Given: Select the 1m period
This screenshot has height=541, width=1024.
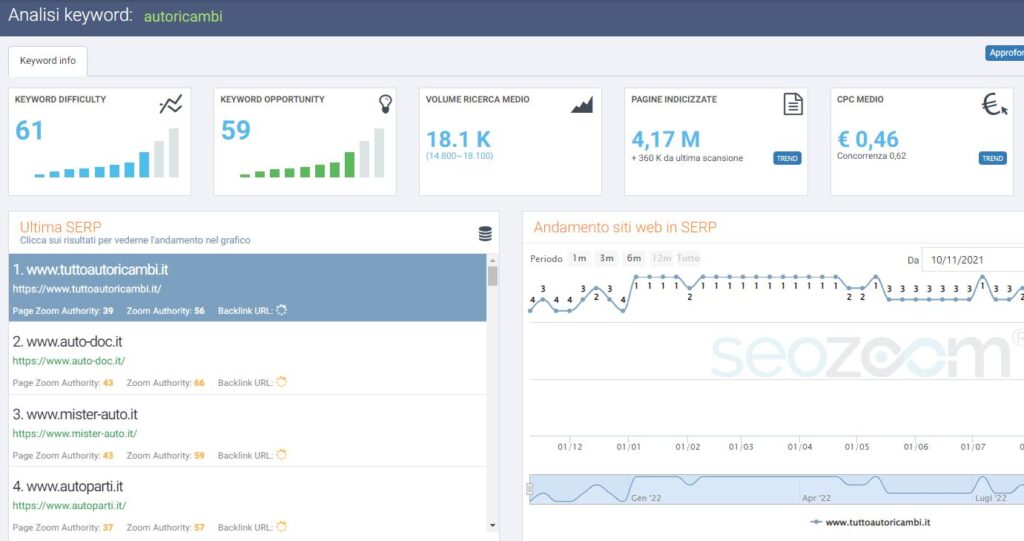Looking at the screenshot, I should click(579, 258).
